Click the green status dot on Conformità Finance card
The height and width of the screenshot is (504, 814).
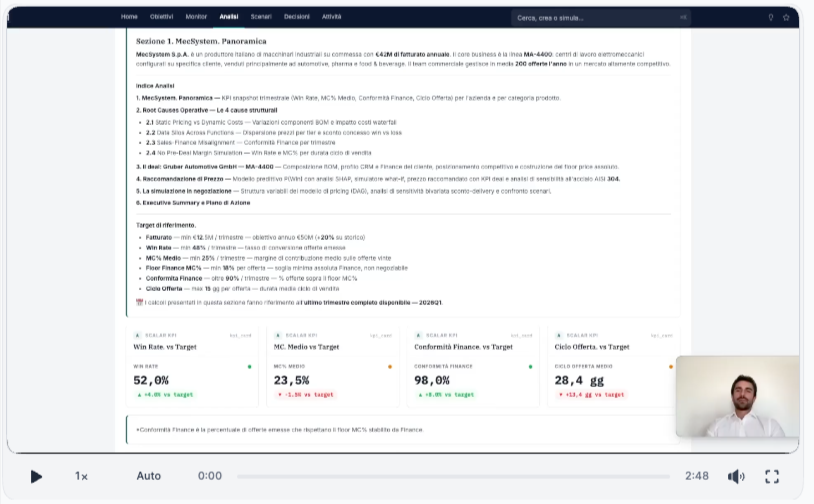coord(530,367)
